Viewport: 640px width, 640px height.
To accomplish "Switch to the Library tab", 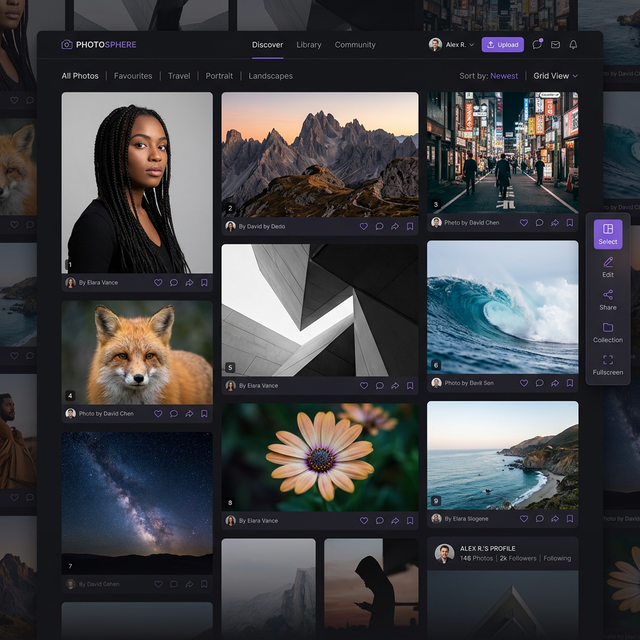I will 309,45.
